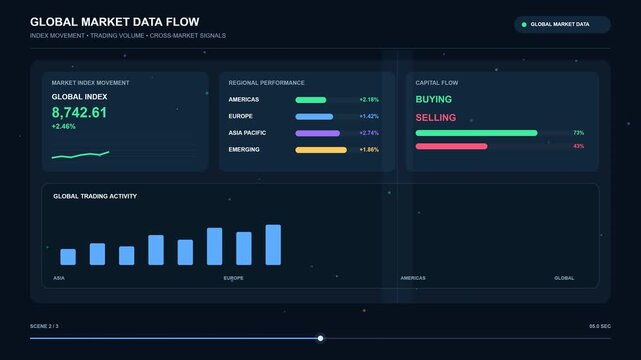
Task: Click the +2.46% index change
Action: (x=63, y=127)
